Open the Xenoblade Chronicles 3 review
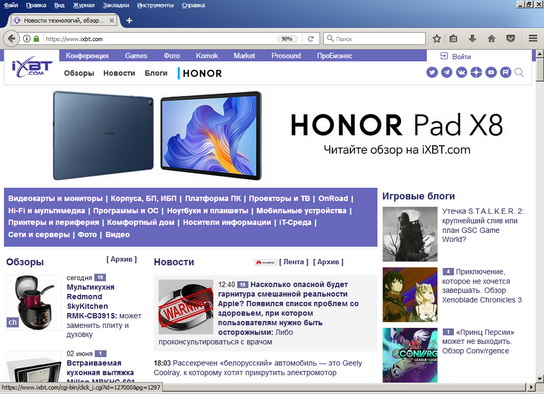 (482, 286)
